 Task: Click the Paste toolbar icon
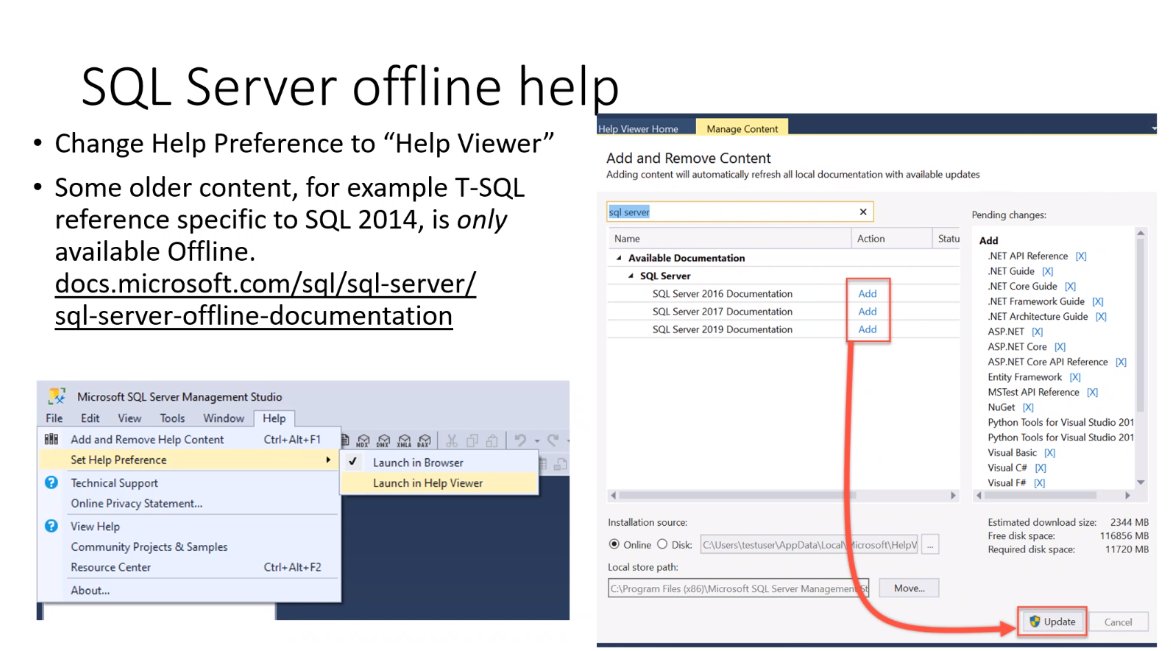492,440
